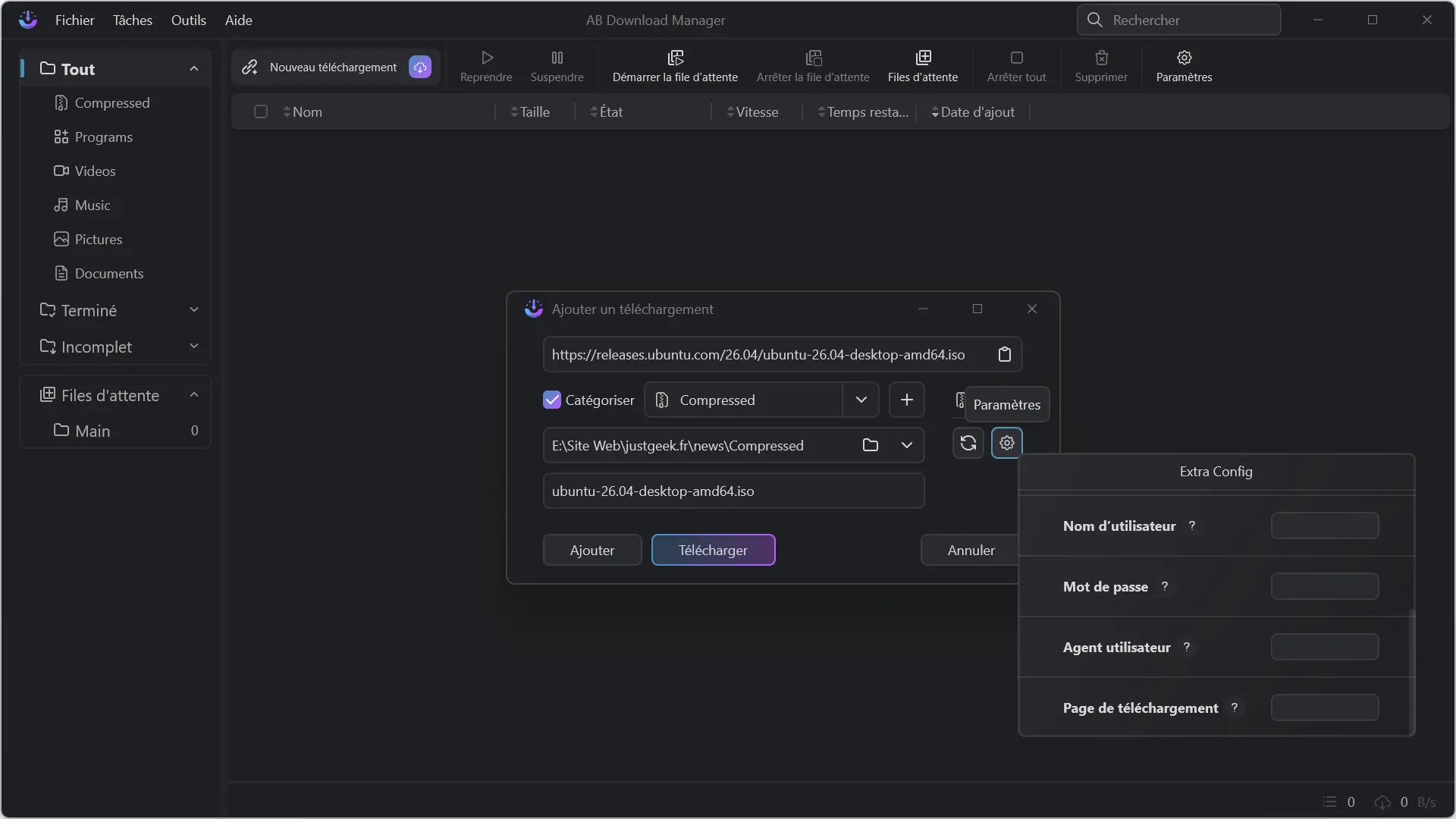This screenshot has height=819, width=1456.
Task: Select the Main queue in sidebar
Action: click(115, 431)
